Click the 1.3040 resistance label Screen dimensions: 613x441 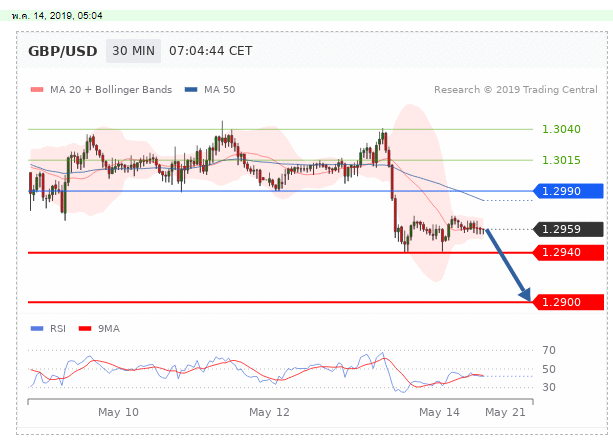(561, 129)
